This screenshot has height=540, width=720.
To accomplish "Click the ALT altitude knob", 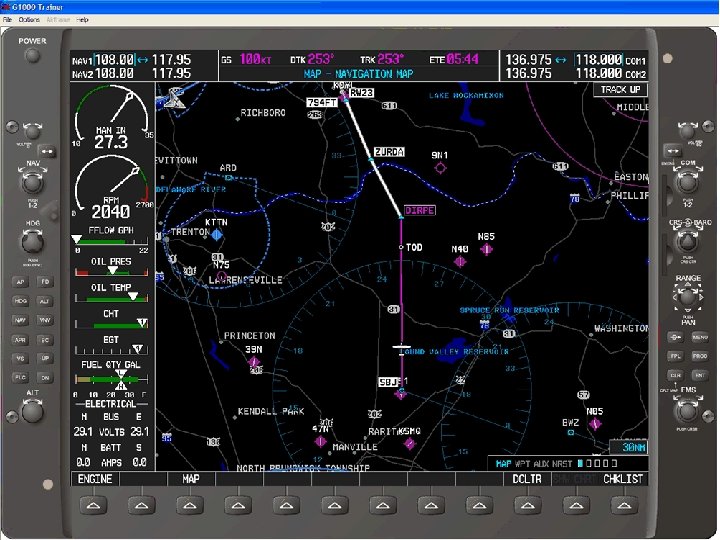I will point(32,411).
